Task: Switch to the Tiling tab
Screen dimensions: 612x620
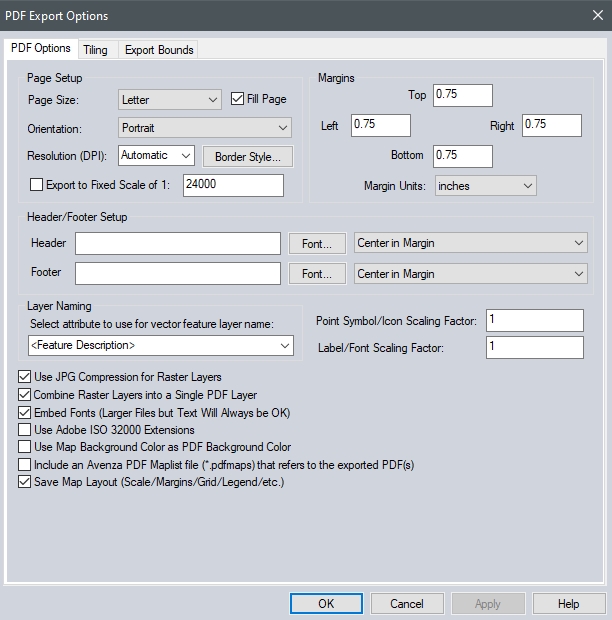Action: [95, 49]
